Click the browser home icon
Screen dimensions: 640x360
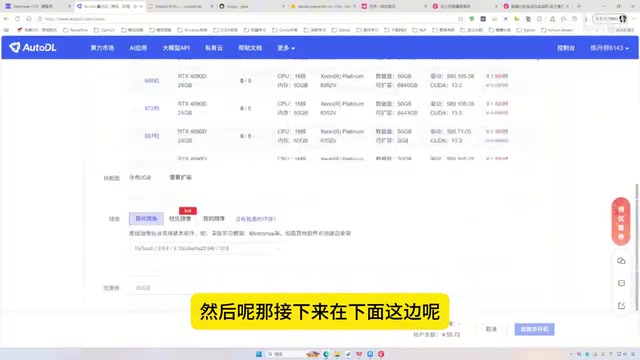pyautogui.click(x=28, y=19)
